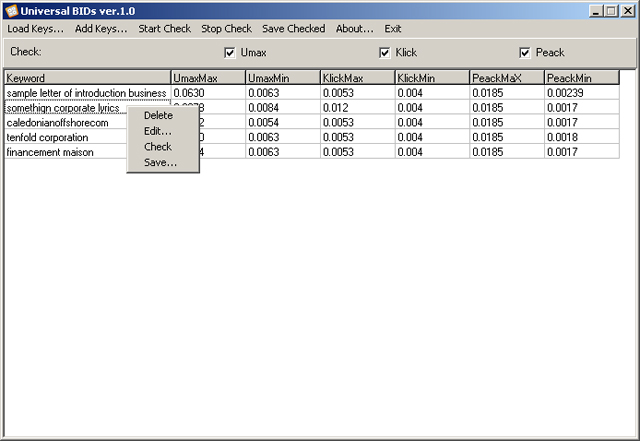This screenshot has width=640, height=441.
Task: Open the Load Keys menu
Action: click(35, 29)
